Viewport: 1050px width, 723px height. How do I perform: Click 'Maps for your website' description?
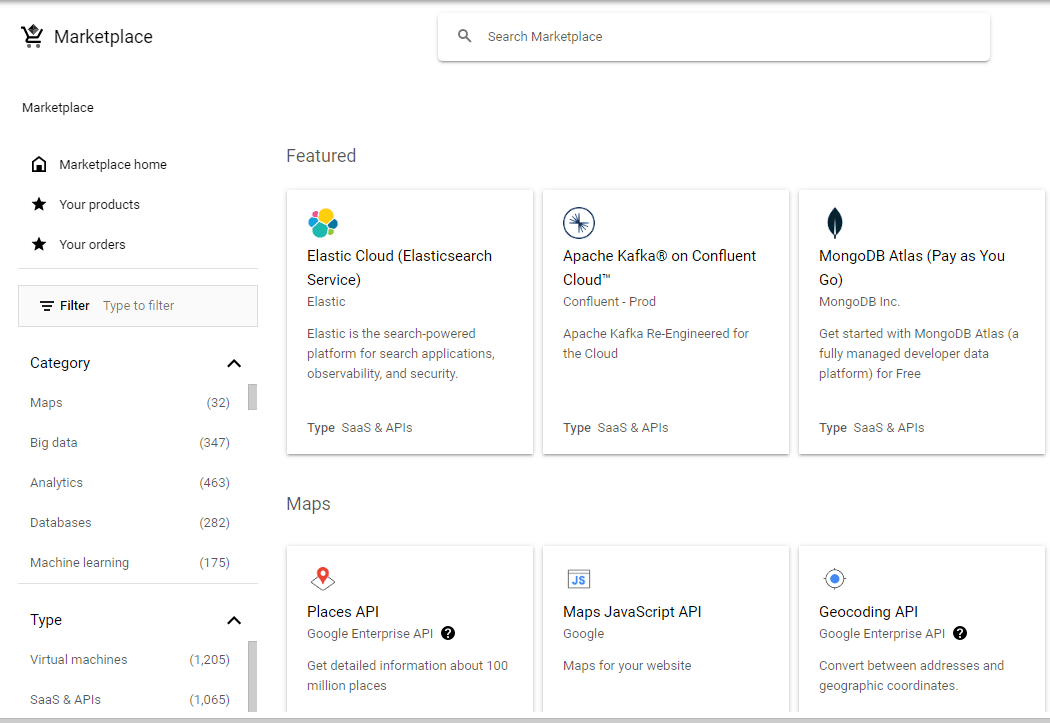(x=627, y=666)
